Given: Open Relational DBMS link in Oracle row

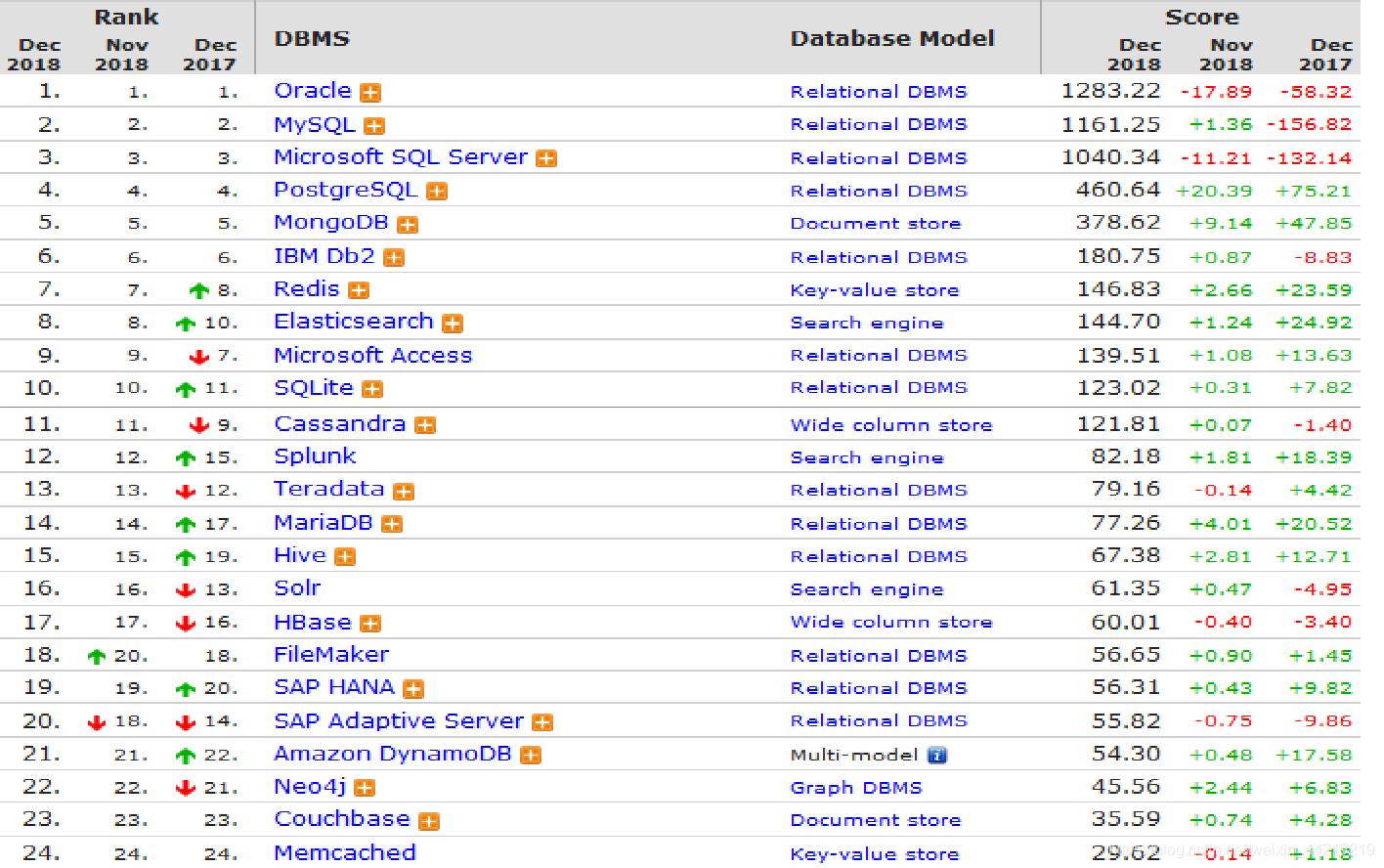Looking at the screenshot, I should 879,92.
